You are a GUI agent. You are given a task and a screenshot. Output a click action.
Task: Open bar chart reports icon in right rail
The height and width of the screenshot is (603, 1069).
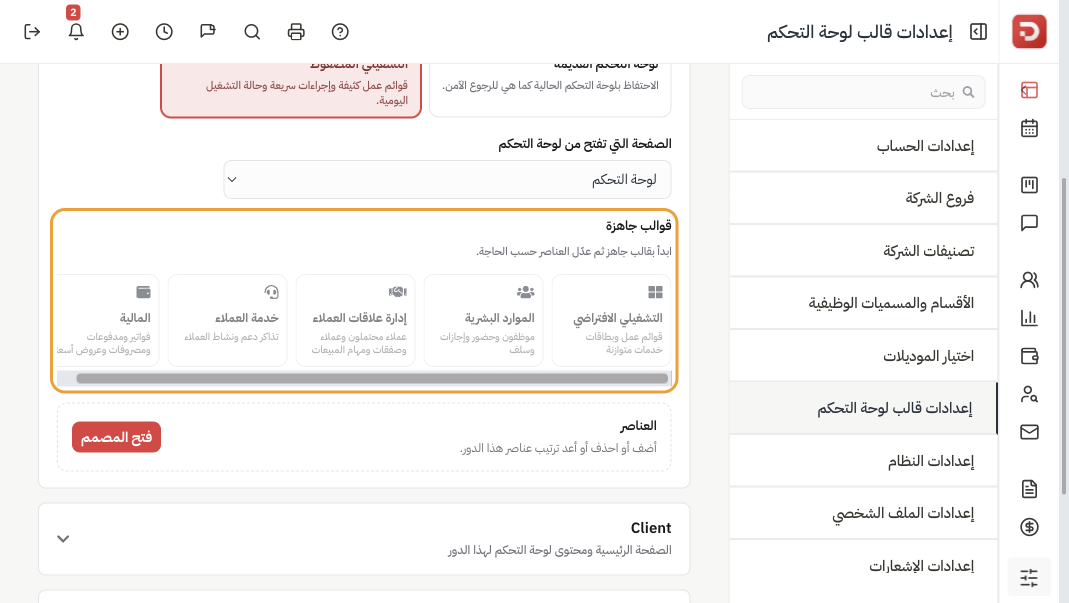coord(1029,318)
